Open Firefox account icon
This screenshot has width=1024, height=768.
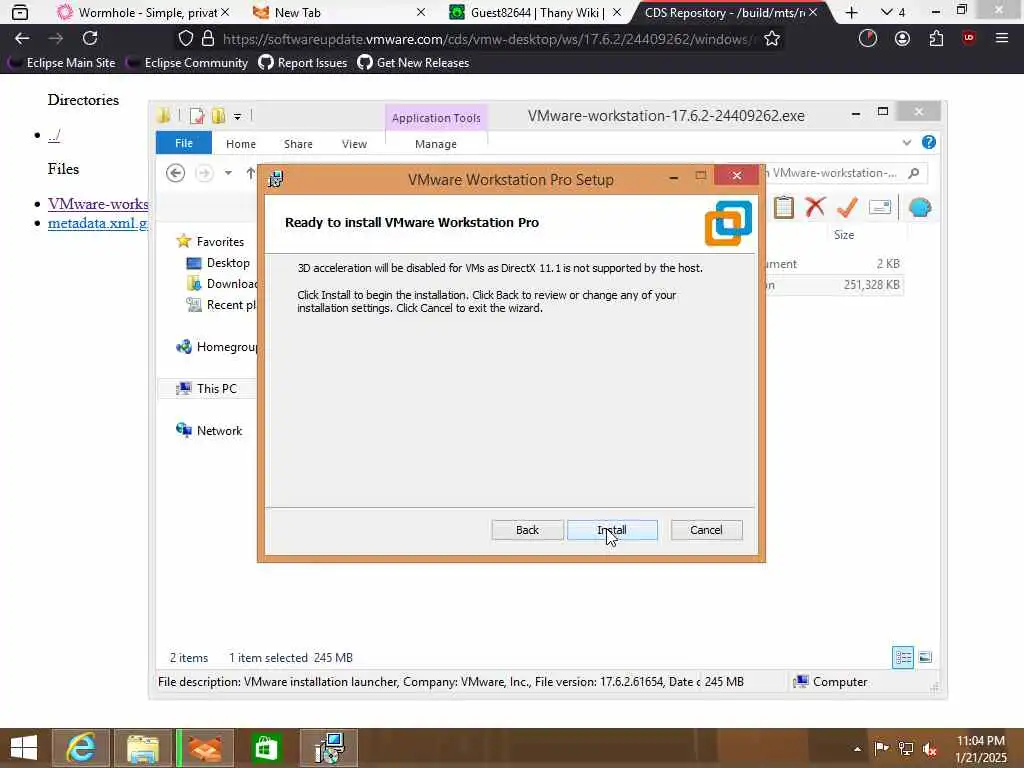pos(902,39)
